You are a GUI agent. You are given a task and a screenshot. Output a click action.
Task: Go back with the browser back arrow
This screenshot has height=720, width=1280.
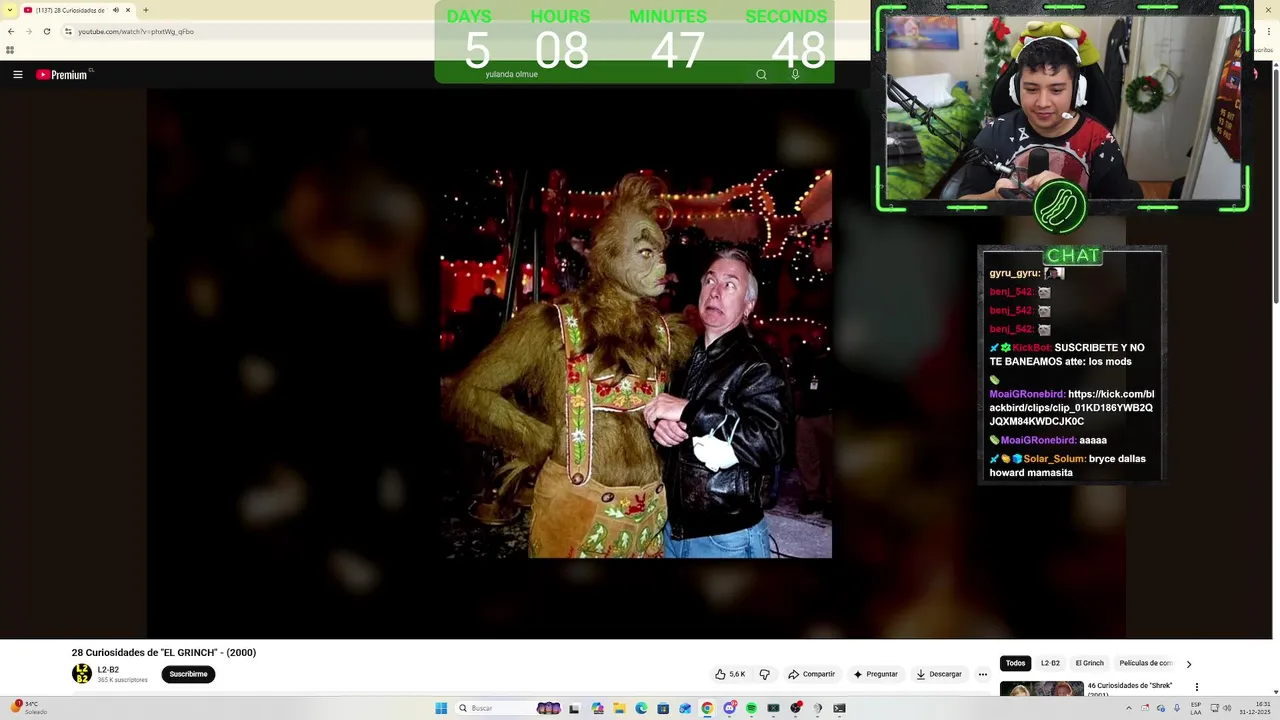pyautogui.click(x=11, y=31)
